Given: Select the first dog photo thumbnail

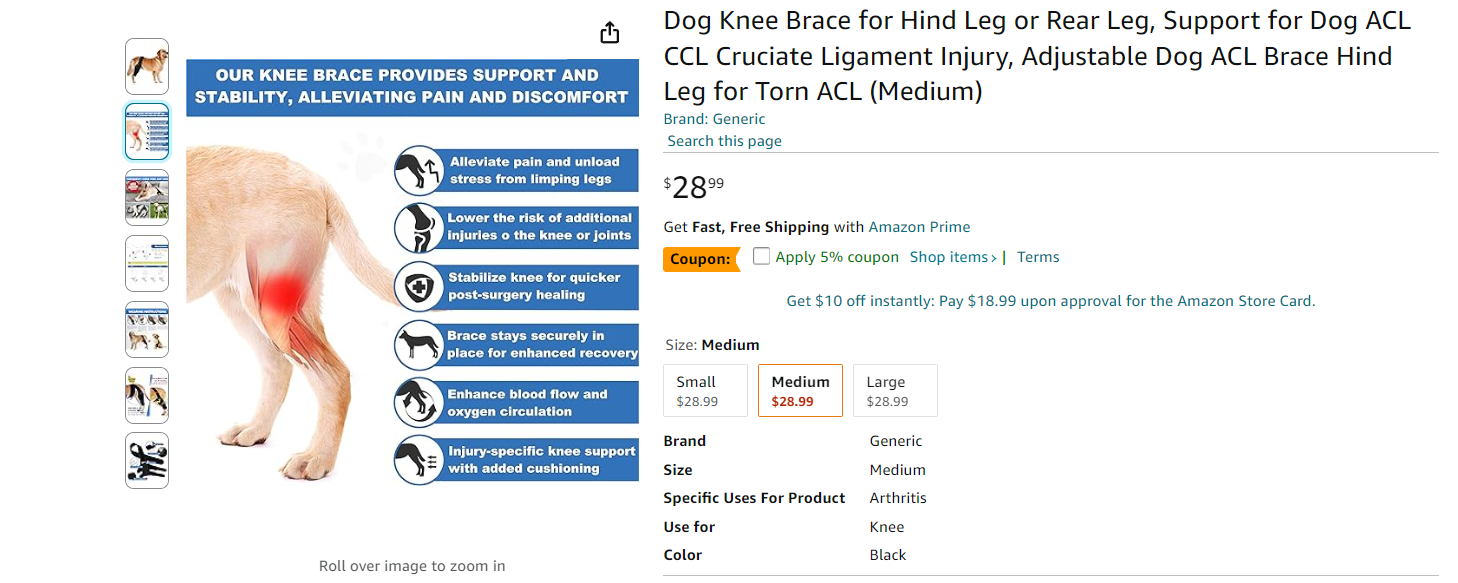Looking at the screenshot, I should click(x=147, y=67).
